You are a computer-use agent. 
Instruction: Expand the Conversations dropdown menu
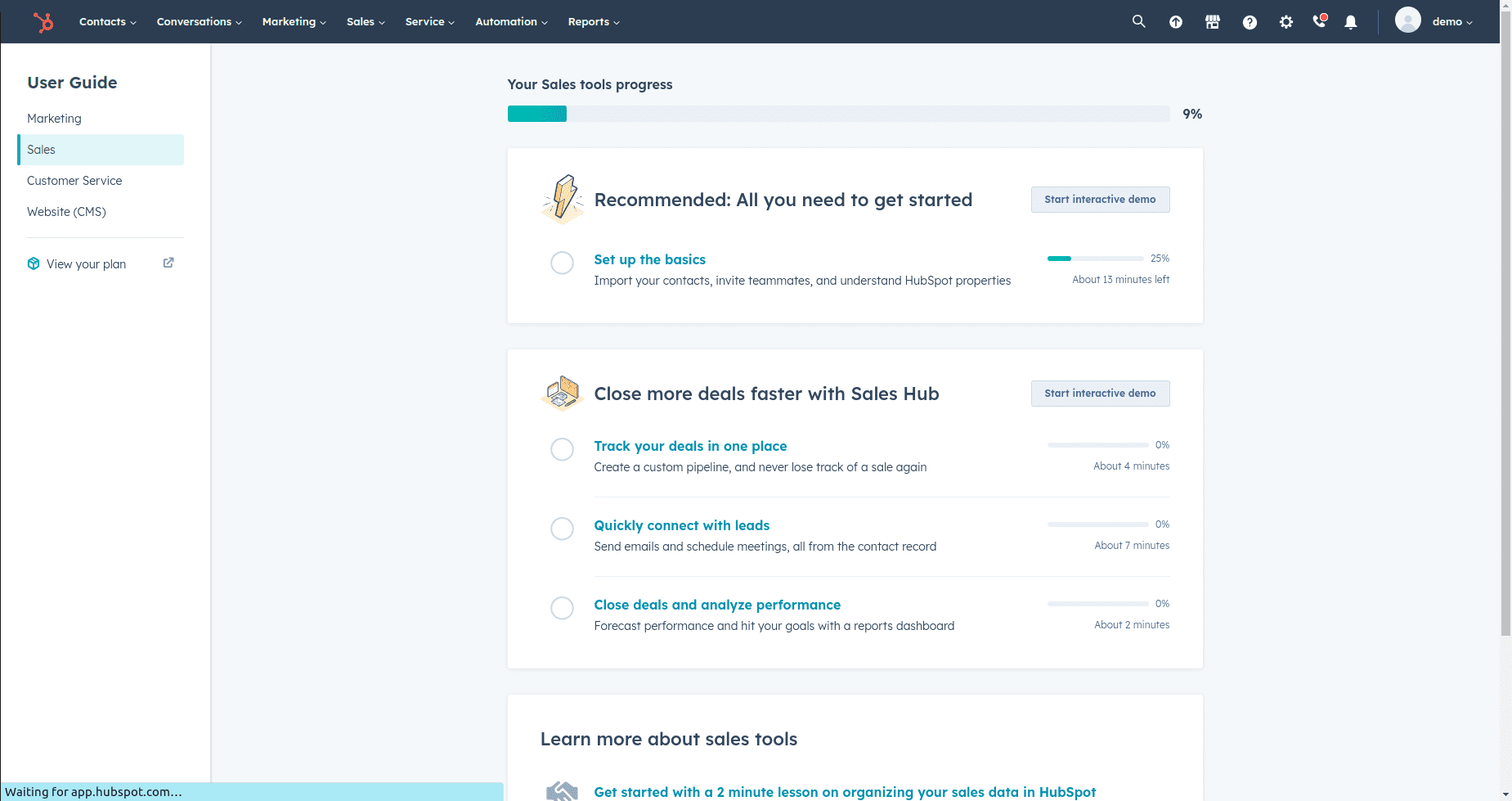coord(200,22)
